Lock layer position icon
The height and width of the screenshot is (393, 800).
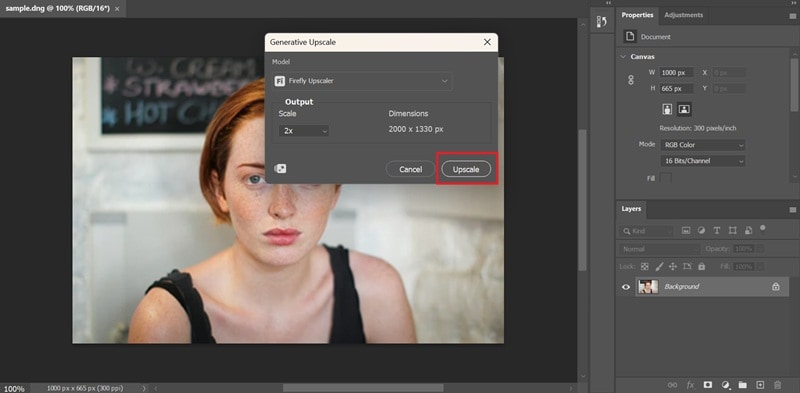pos(672,266)
